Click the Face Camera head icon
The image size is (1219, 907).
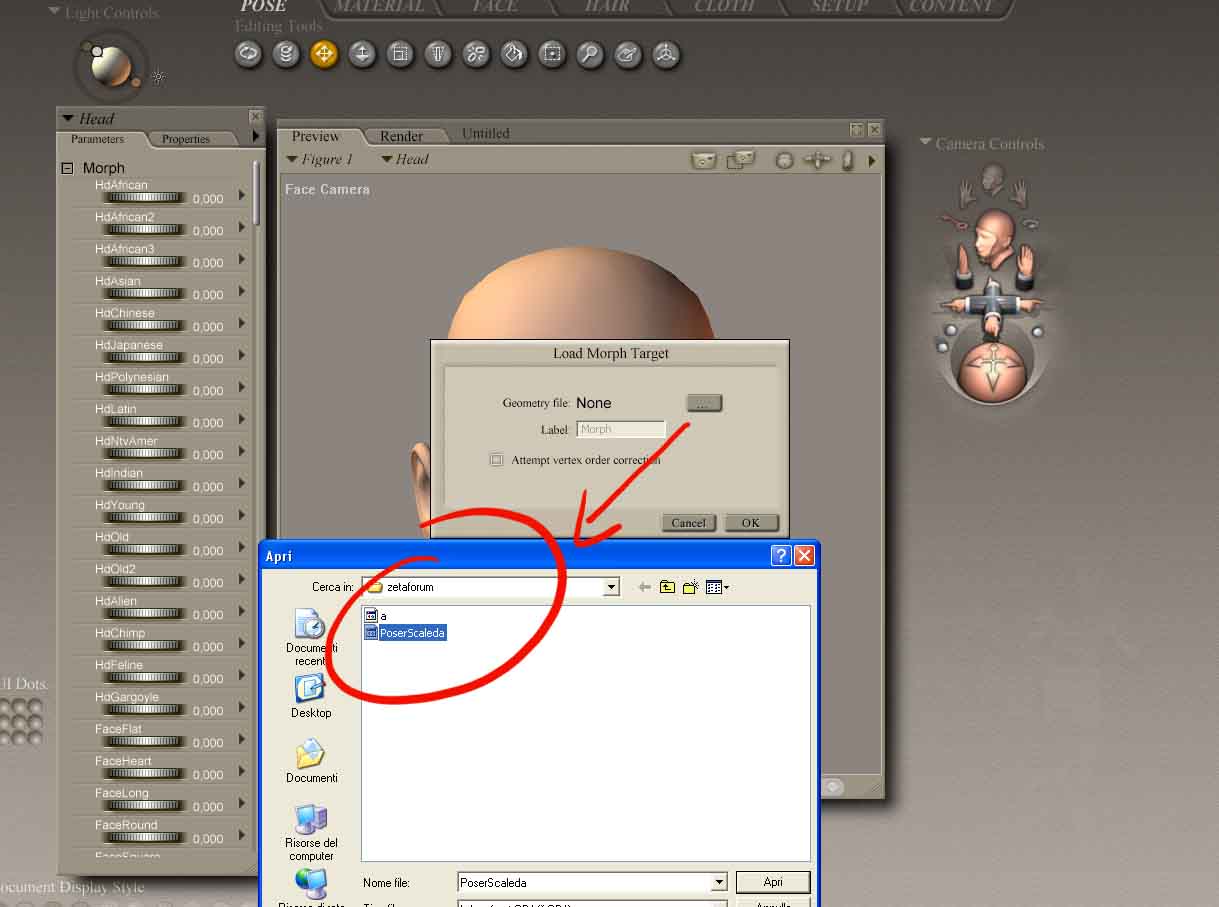pos(992,179)
